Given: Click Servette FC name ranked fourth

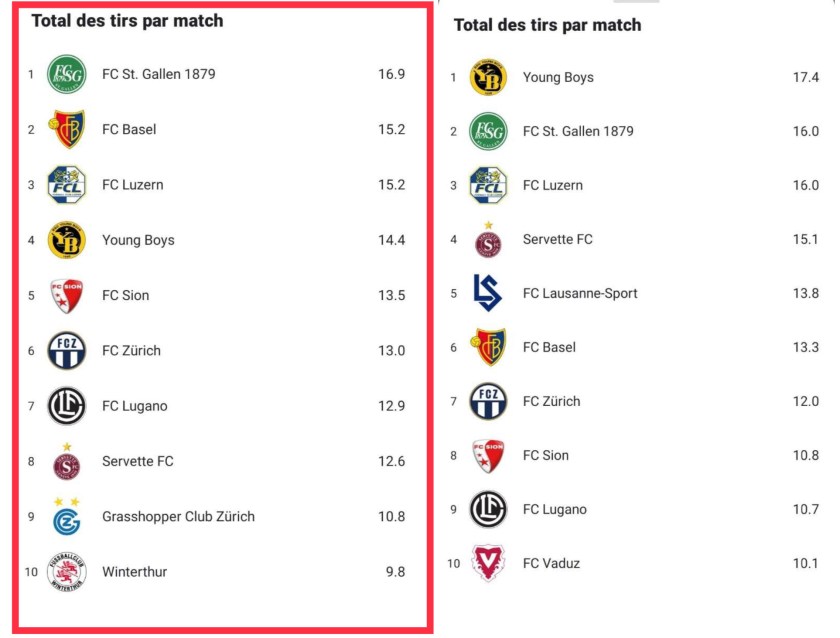Looking at the screenshot, I should (x=557, y=239).
